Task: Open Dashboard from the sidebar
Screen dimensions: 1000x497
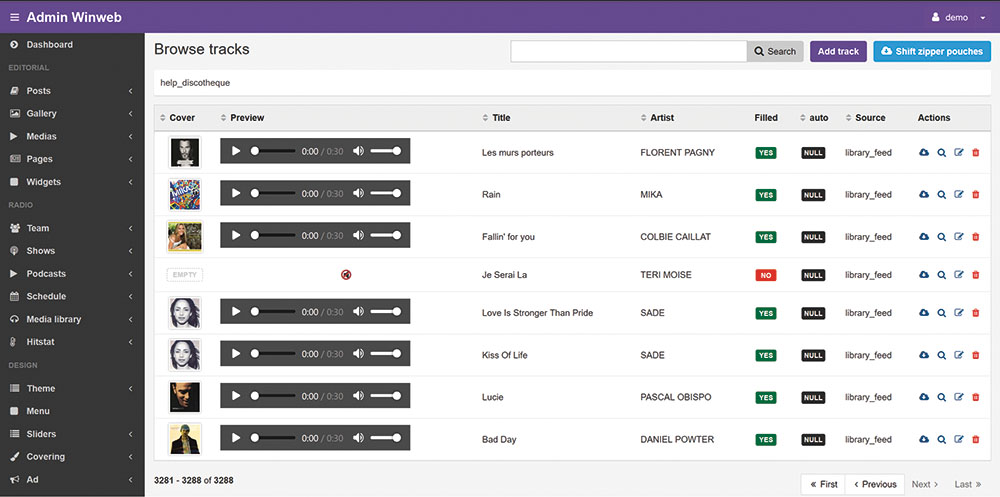Action: [49, 45]
